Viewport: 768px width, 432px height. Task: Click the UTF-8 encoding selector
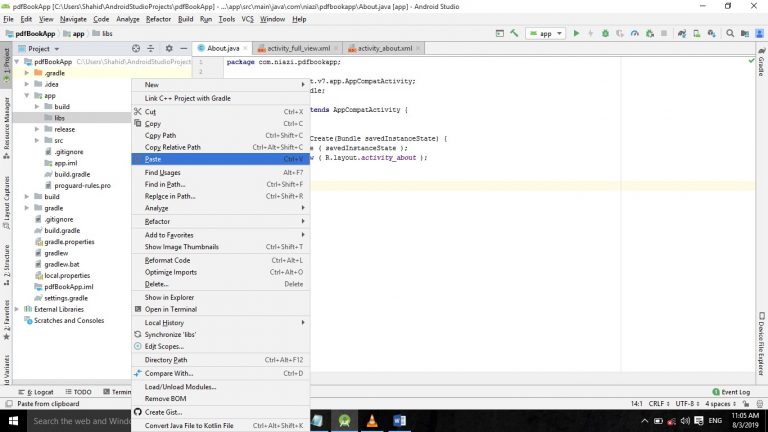coord(686,404)
